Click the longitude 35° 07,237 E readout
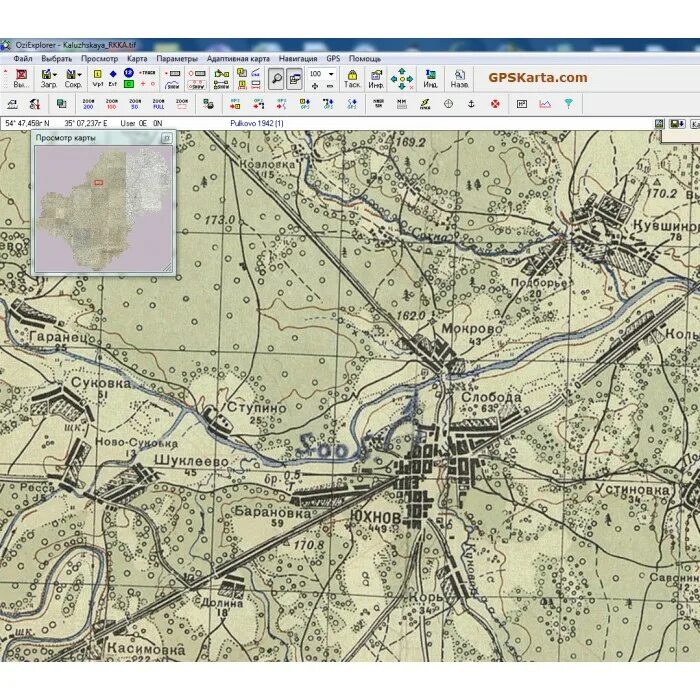The width and height of the screenshot is (700, 700). pos(86,123)
